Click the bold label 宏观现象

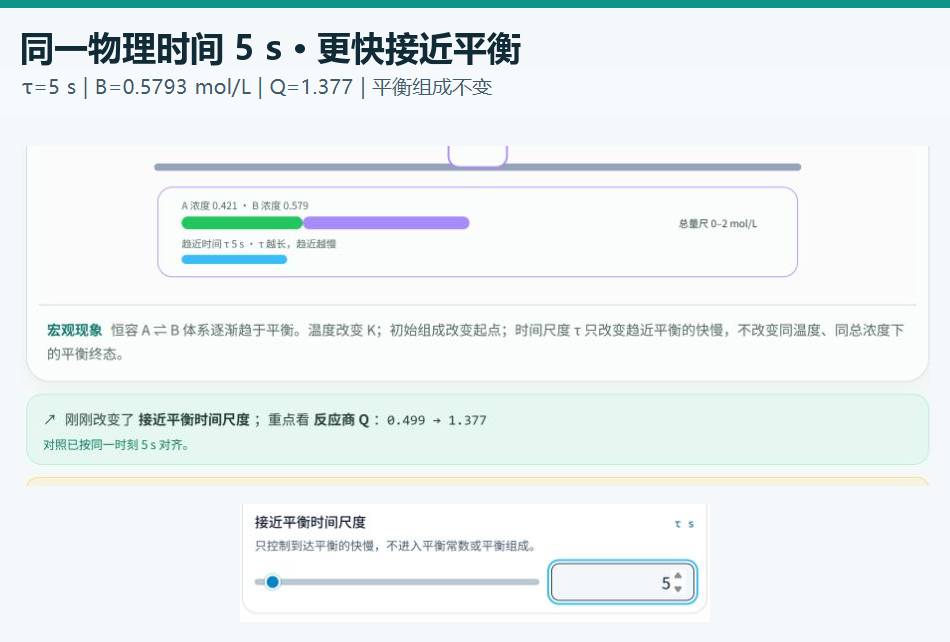(75, 330)
